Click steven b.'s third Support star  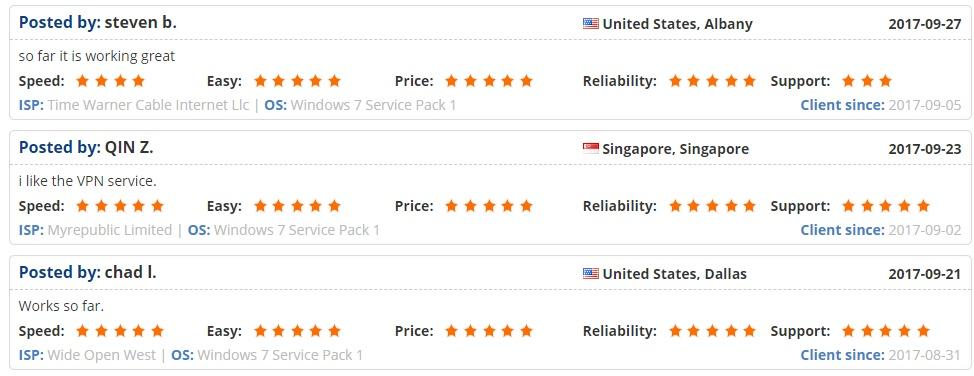(886, 81)
